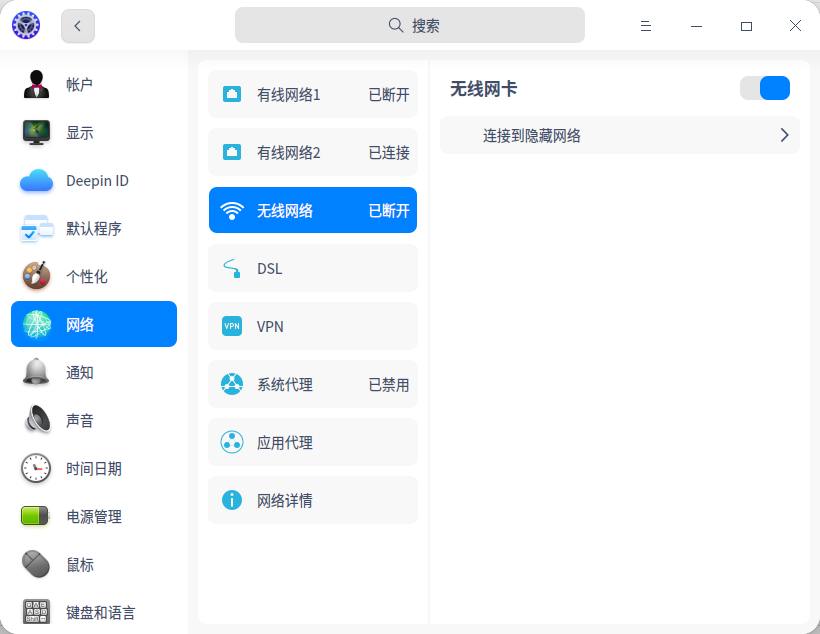Click the Control Center gear logo icon
This screenshot has width=820, height=634.
26,25
